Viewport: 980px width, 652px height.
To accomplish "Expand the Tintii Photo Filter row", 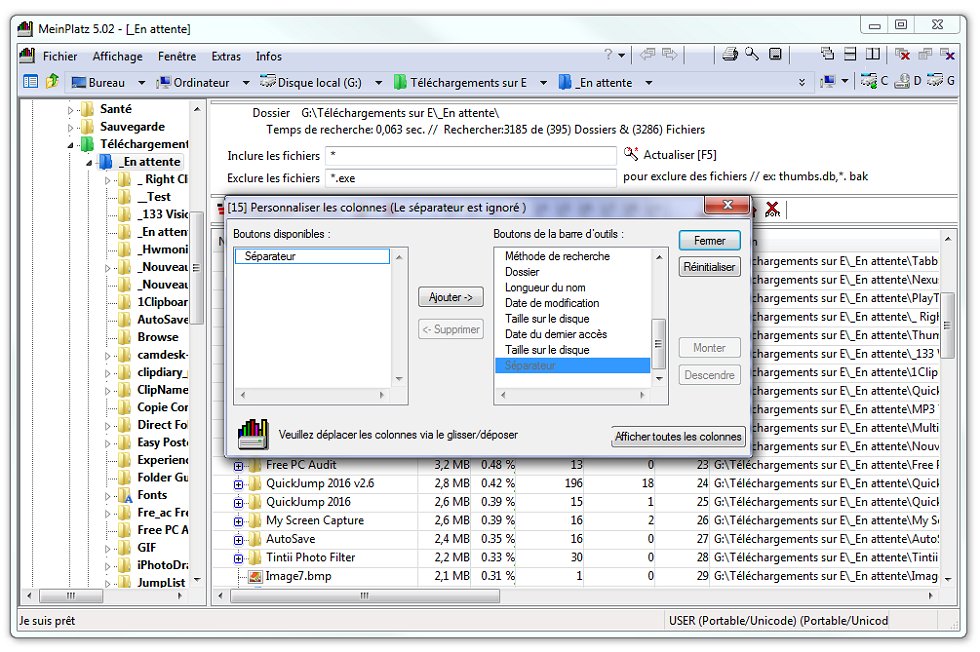I will click(x=238, y=558).
